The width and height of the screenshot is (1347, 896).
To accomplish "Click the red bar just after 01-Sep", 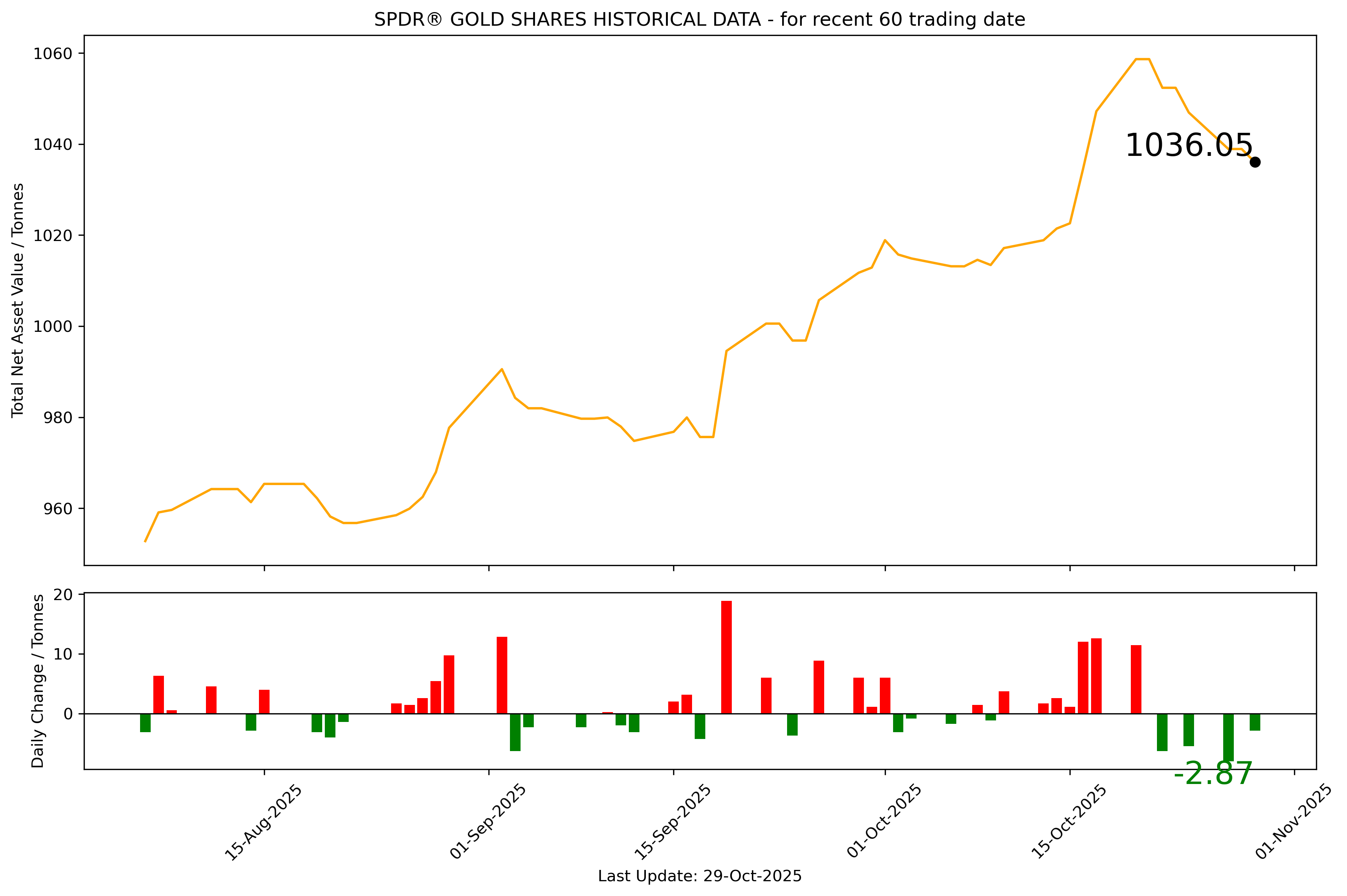I will (x=502, y=675).
